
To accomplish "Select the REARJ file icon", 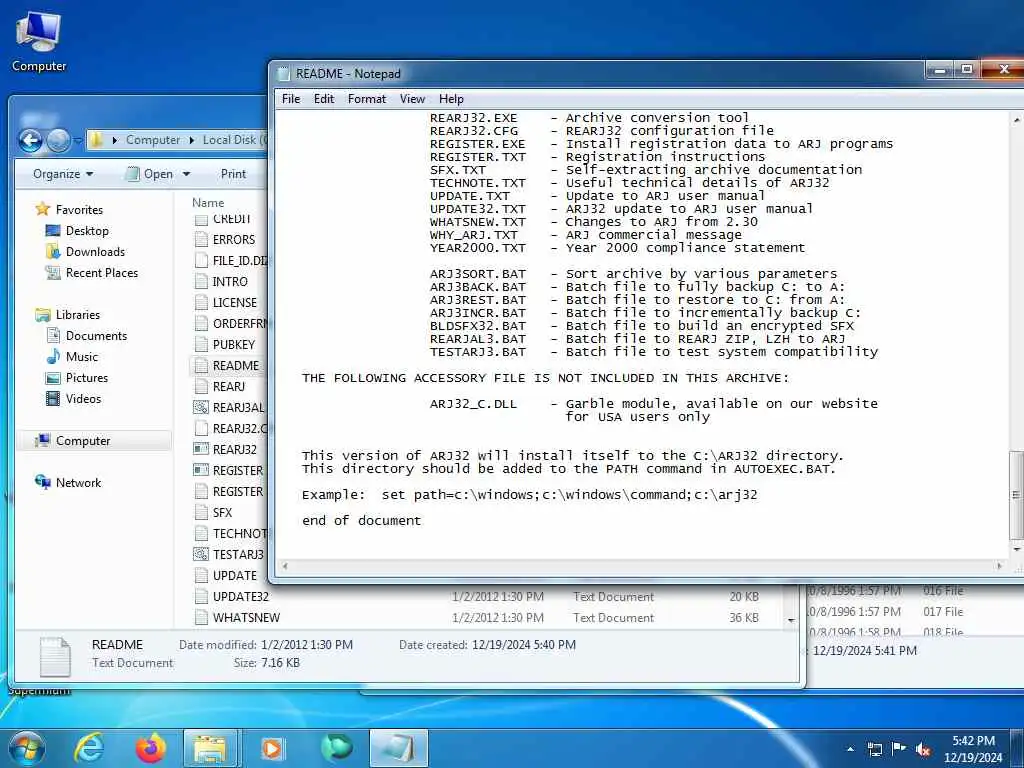I will pos(202,387).
